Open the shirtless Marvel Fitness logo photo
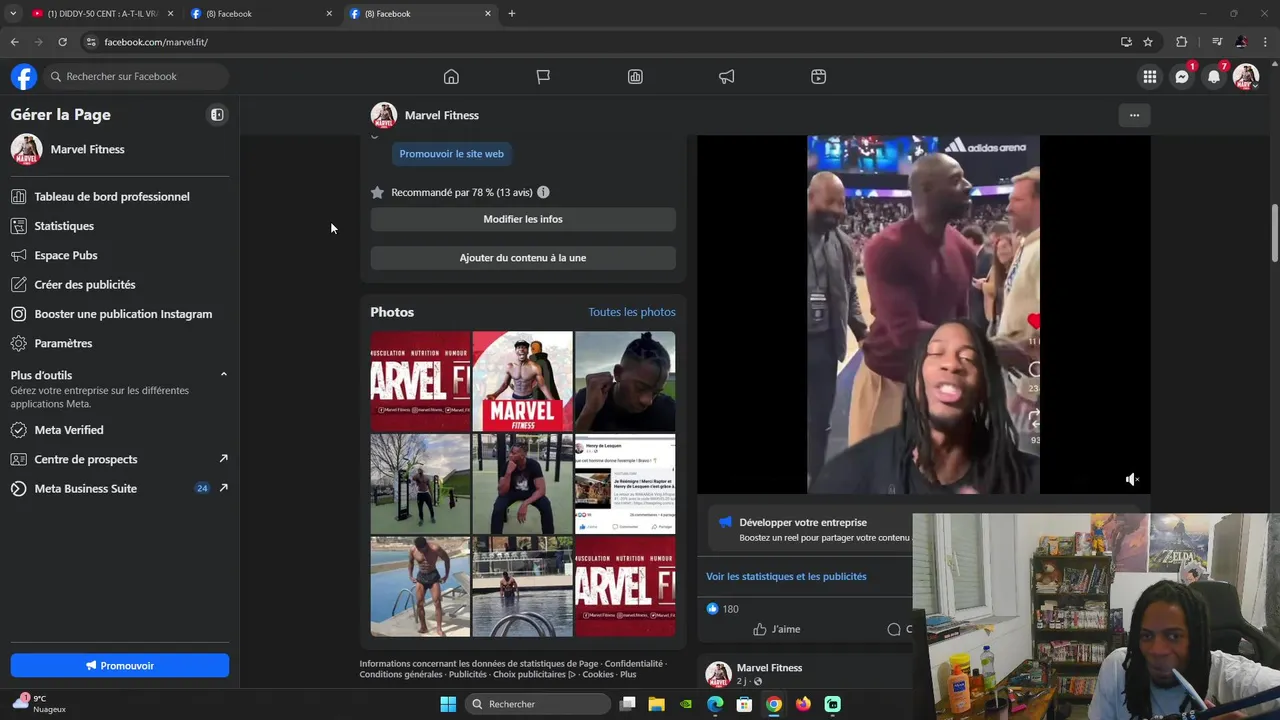 coord(522,381)
